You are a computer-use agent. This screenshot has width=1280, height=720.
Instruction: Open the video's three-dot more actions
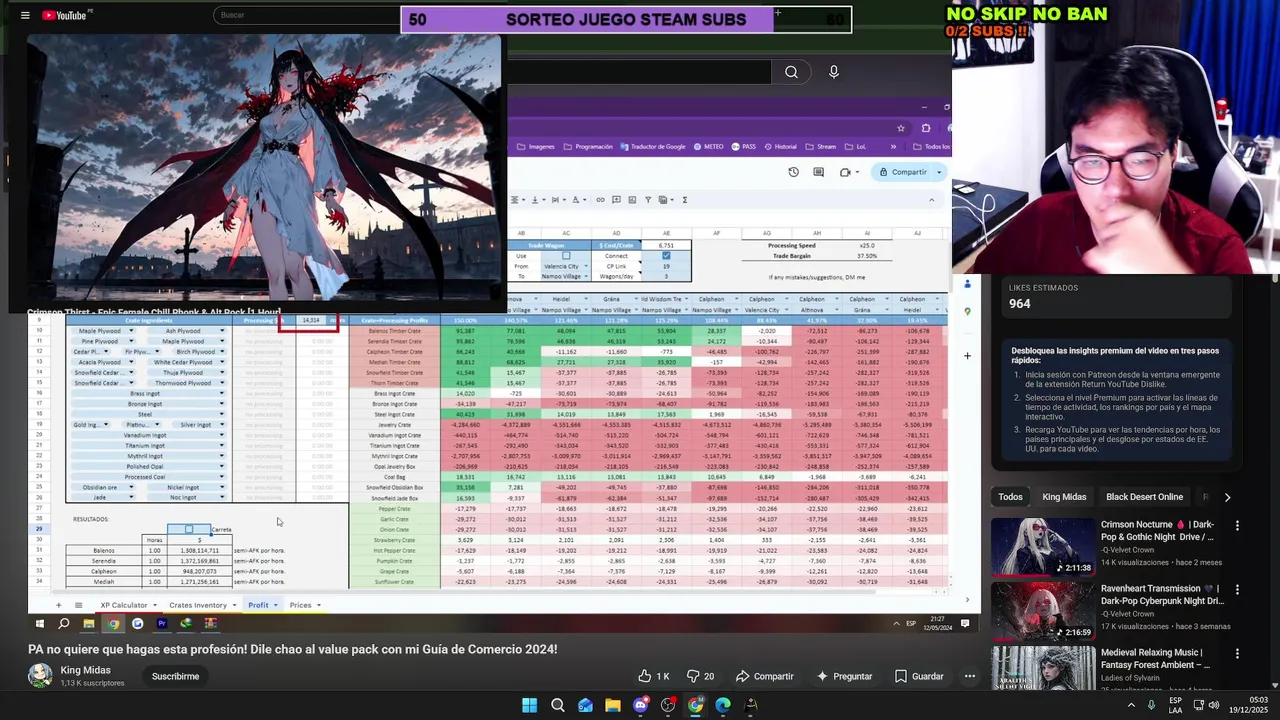pos(969,676)
